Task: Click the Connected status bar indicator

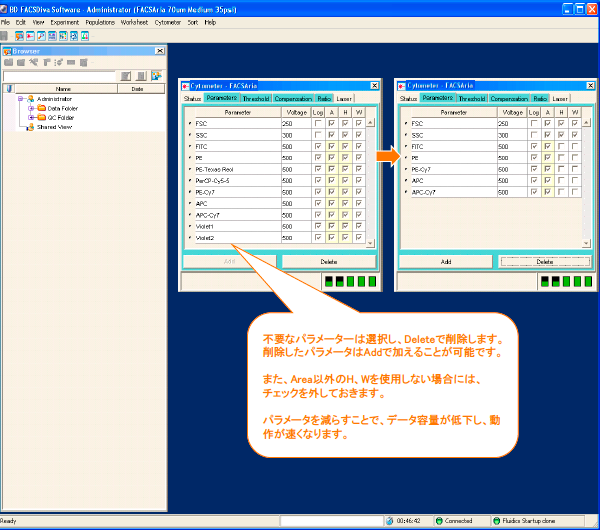Action: coord(454,521)
